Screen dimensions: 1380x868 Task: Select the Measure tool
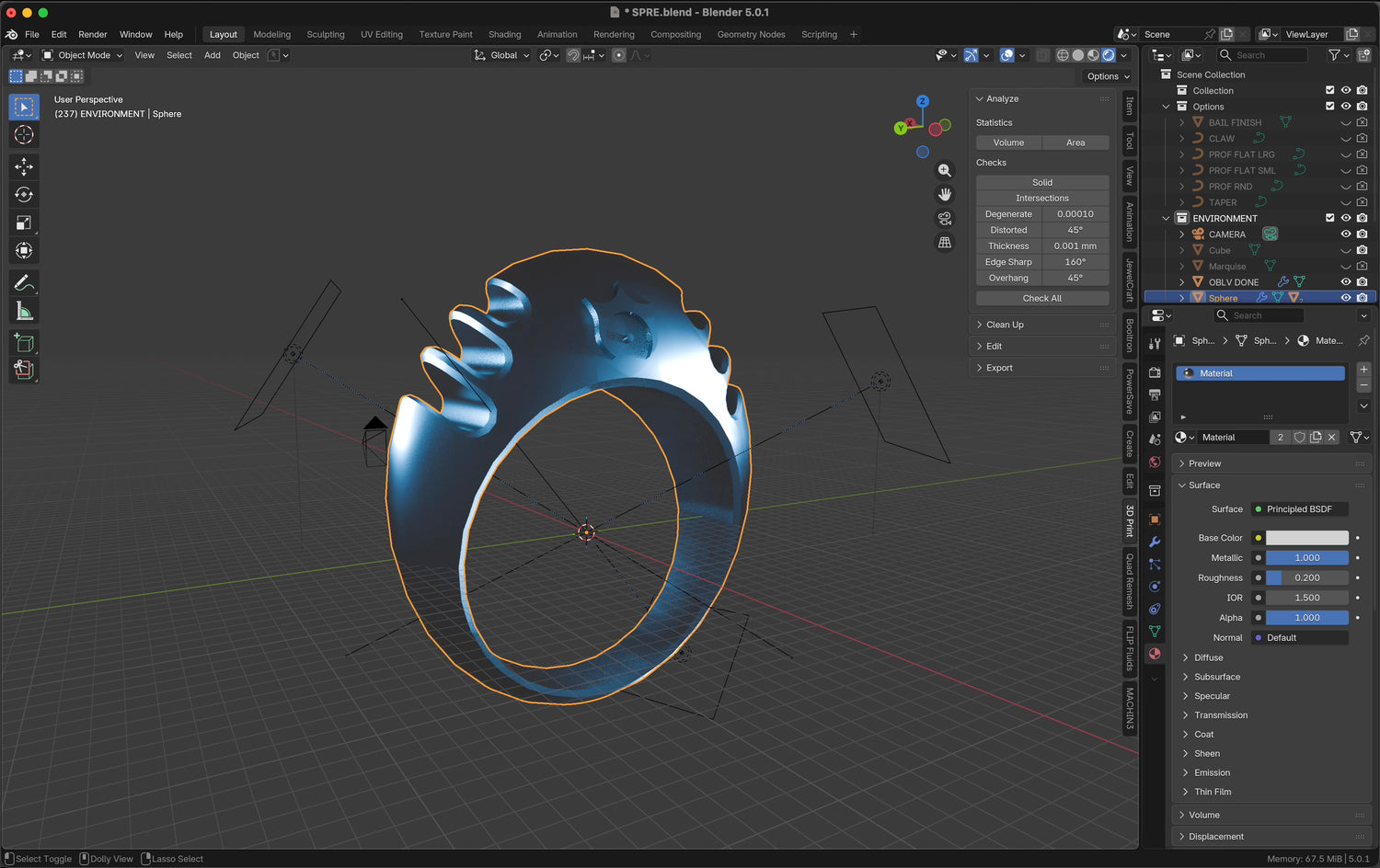click(x=24, y=312)
